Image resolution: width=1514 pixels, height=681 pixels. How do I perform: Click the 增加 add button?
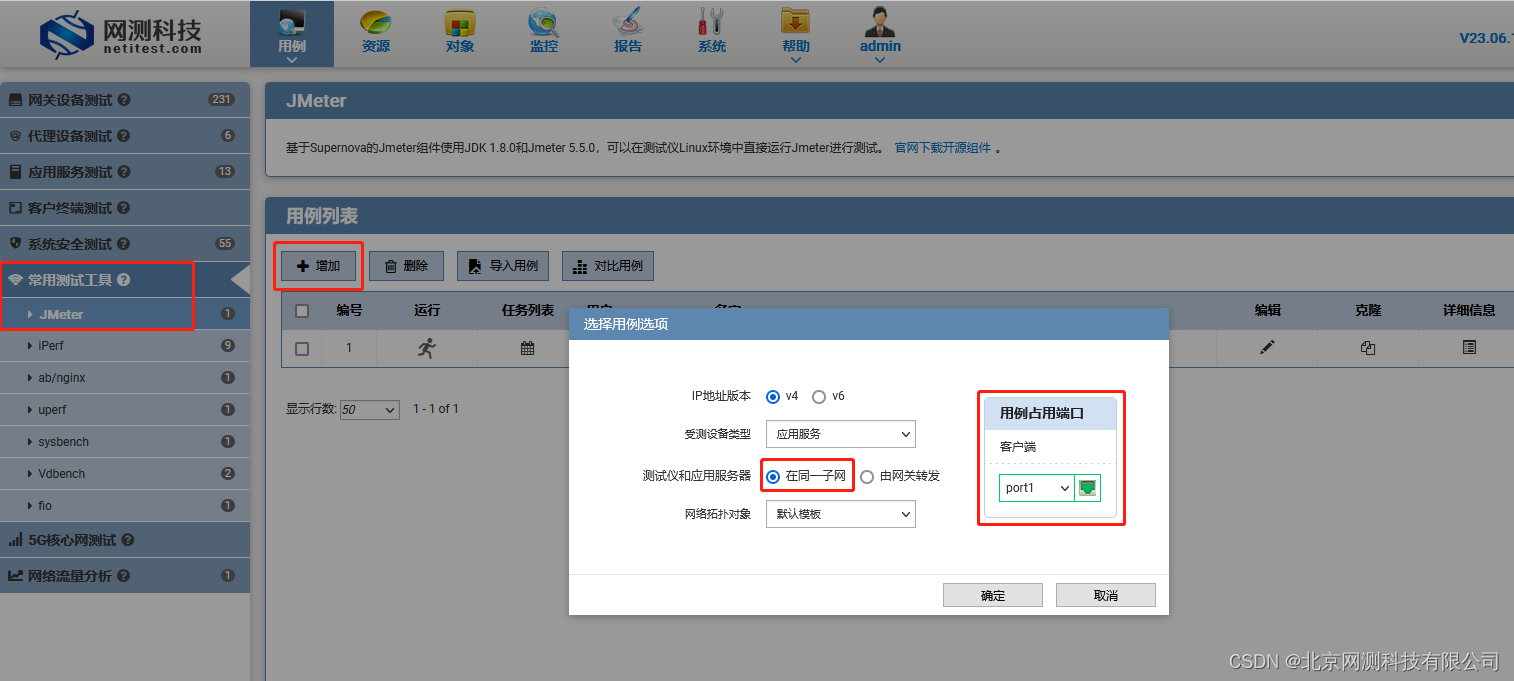[x=319, y=266]
